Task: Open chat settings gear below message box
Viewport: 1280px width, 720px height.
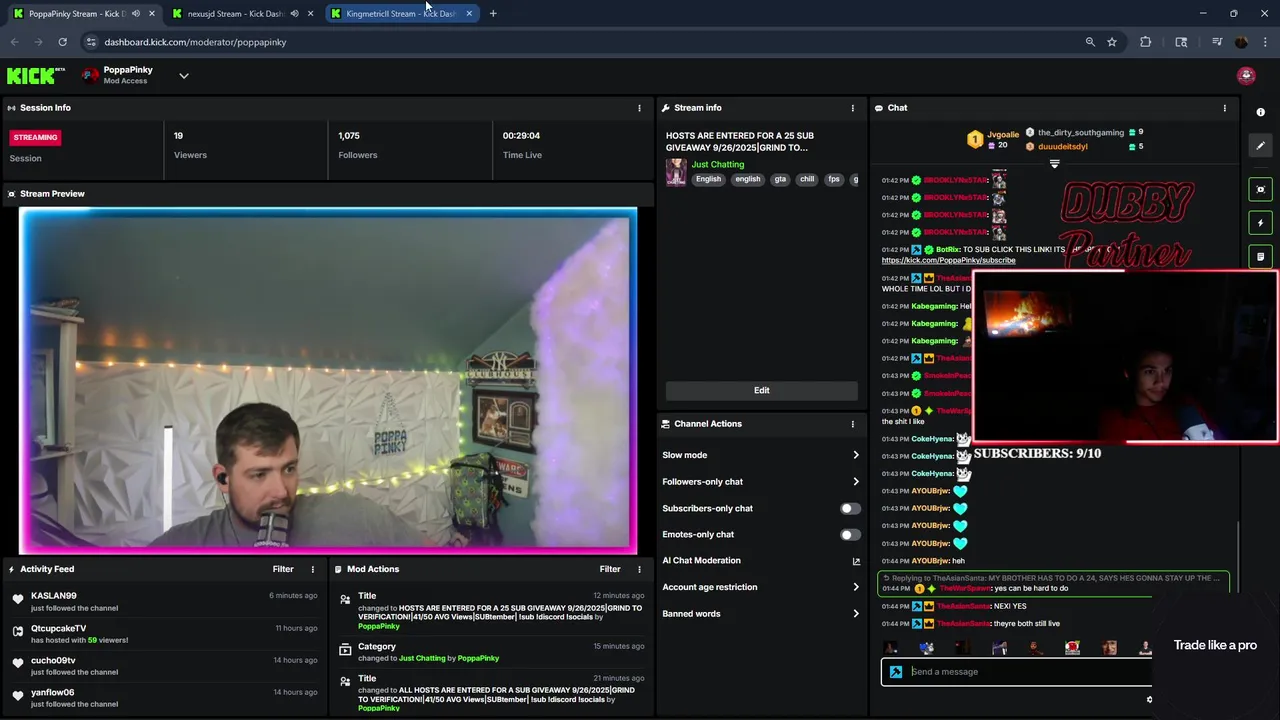Action: (1149, 699)
